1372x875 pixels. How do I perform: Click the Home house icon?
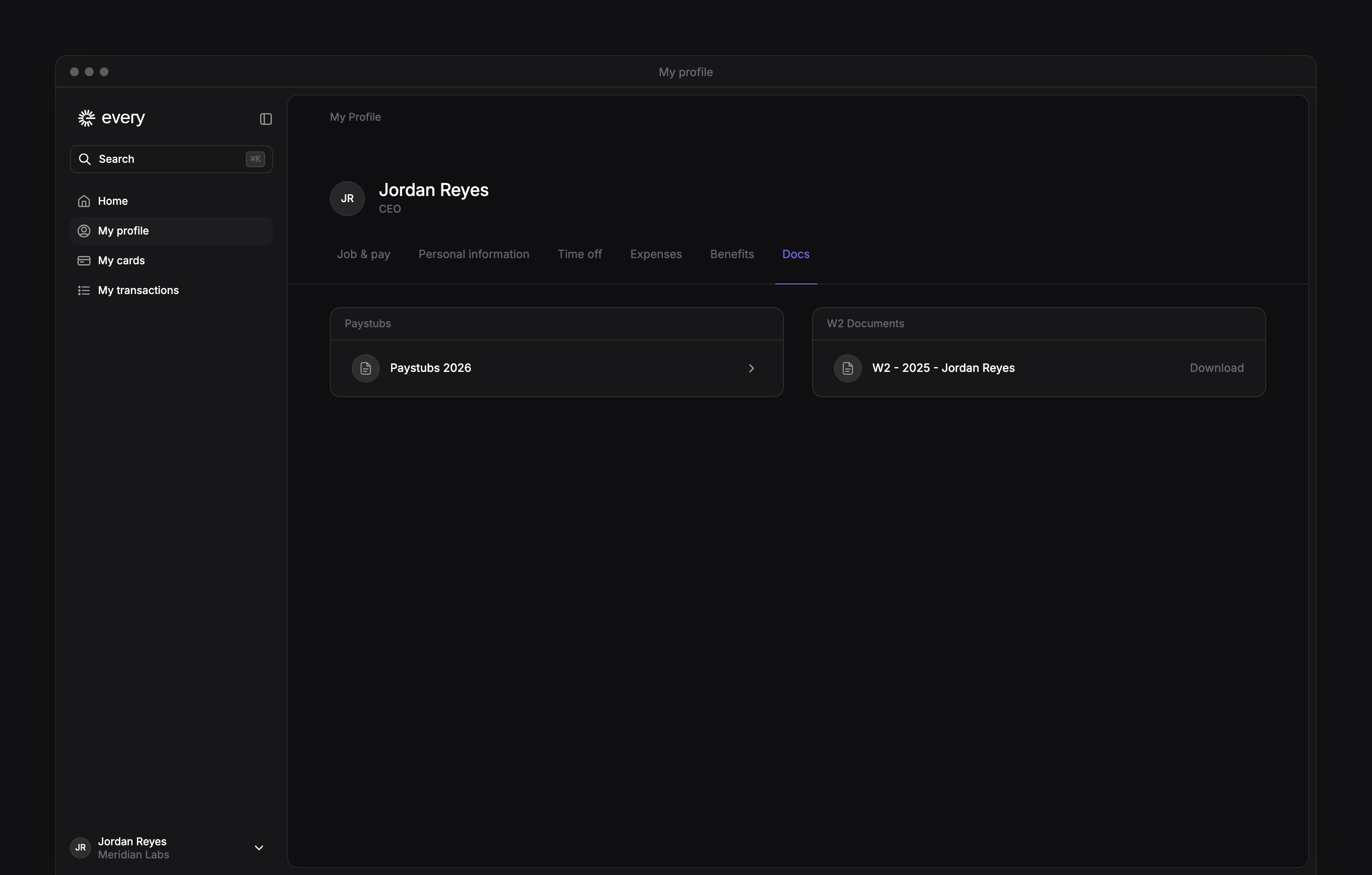84,201
